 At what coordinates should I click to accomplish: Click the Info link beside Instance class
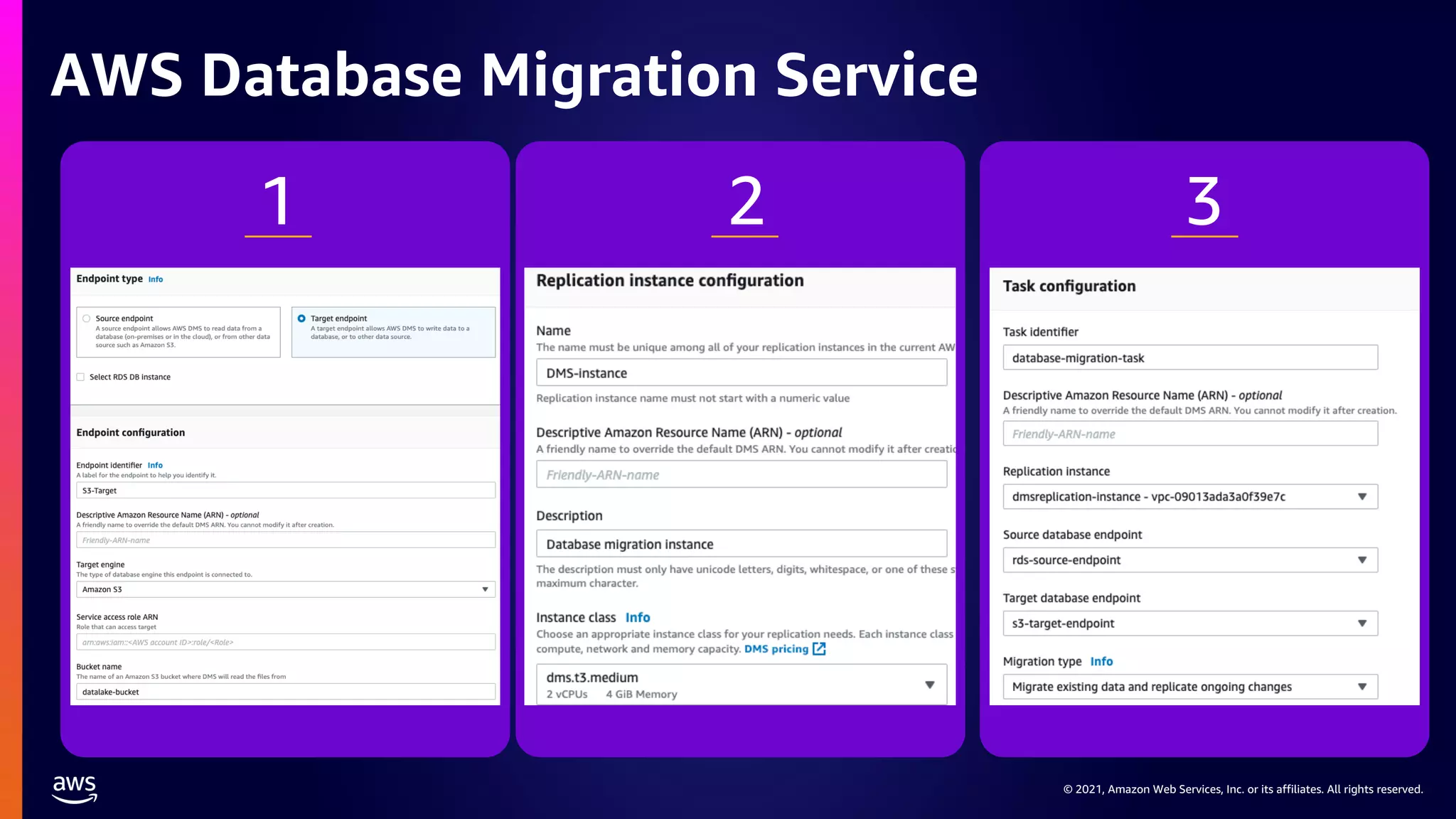638,618
